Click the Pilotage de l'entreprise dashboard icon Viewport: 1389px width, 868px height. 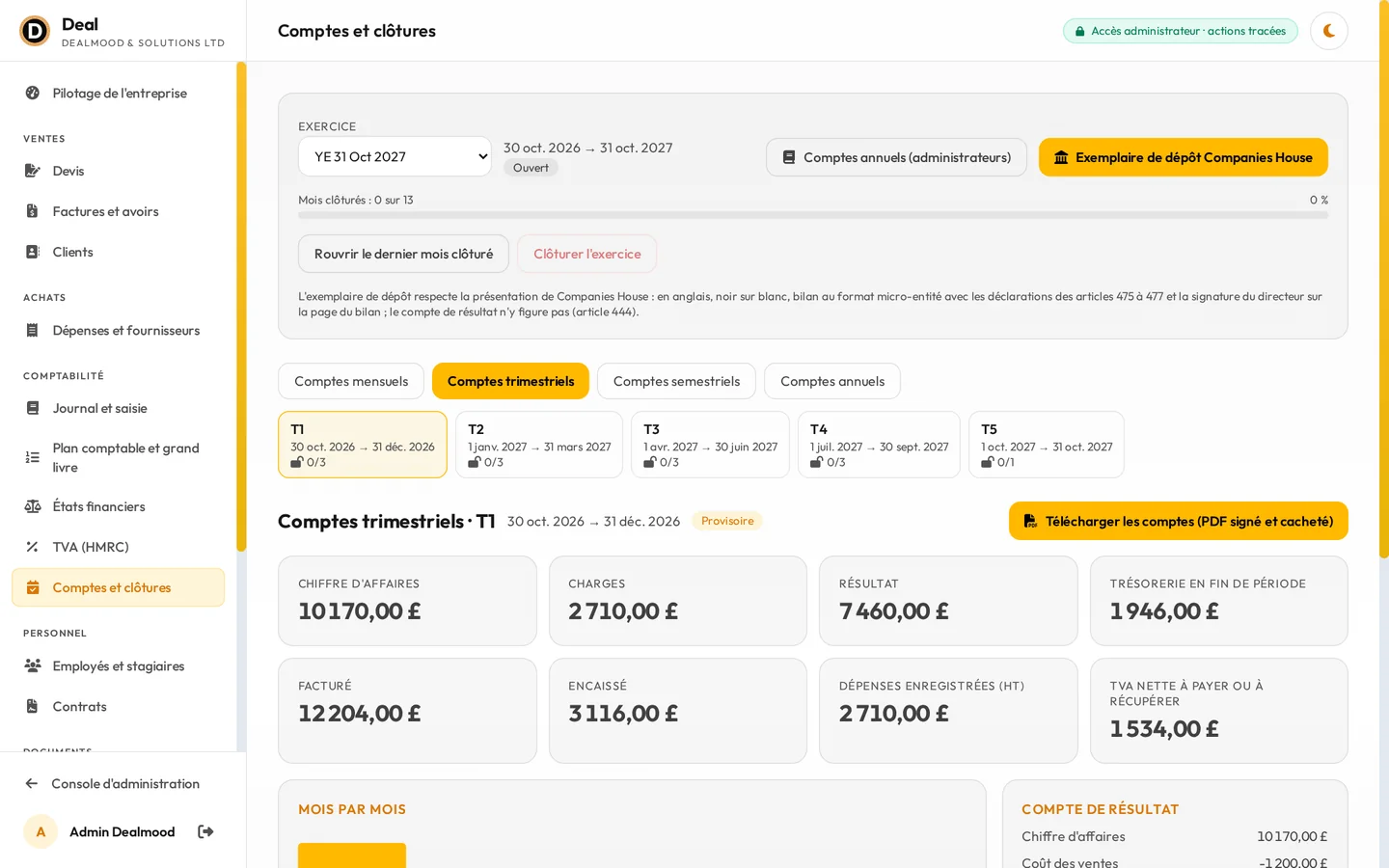(33, 93)
